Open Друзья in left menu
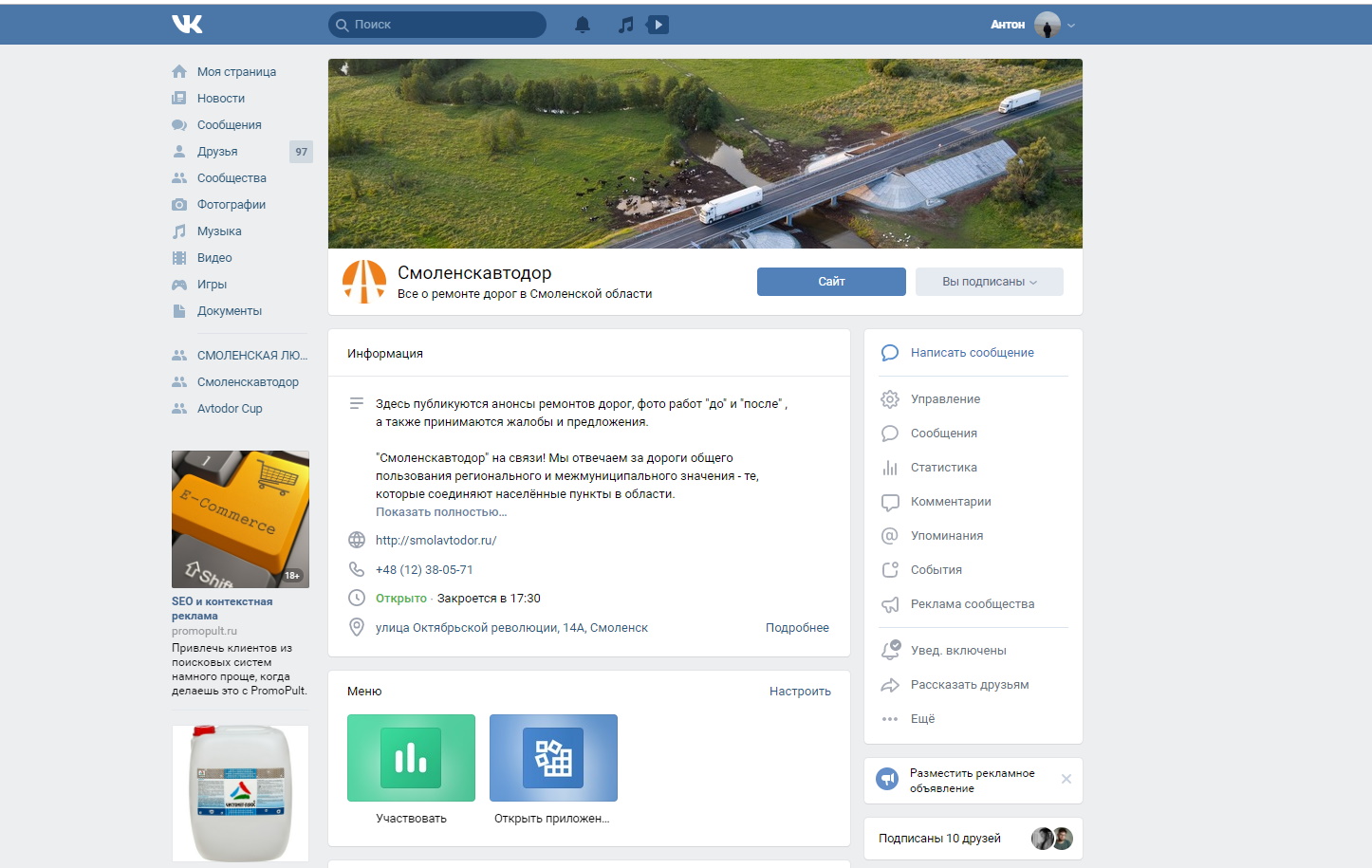Image resolution: width=1372 pixels, height=868 pixels. 217,152
